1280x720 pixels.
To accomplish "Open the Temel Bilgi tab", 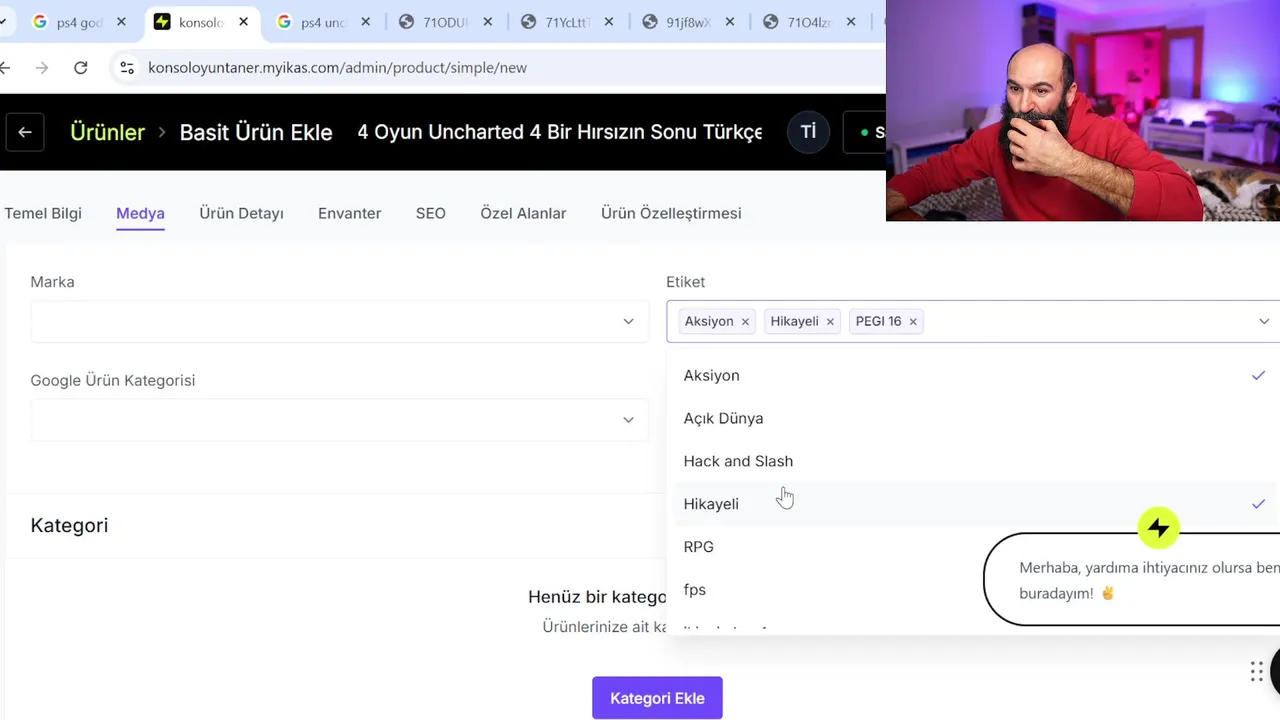I will (x=43, y=213).
